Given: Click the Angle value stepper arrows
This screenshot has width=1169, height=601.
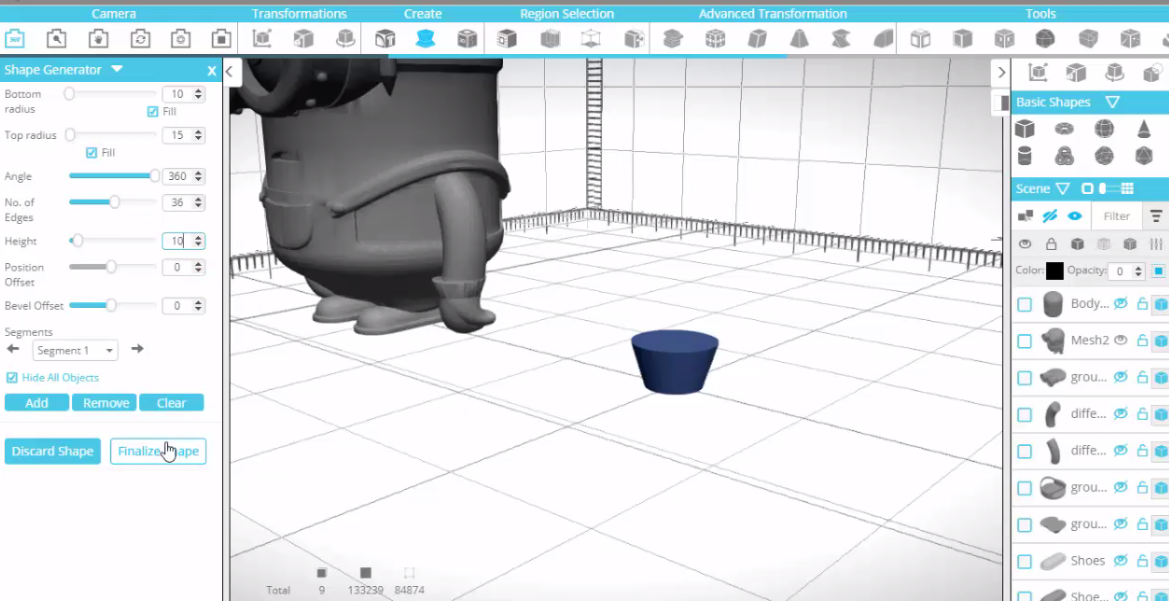Looking at the screenshot, I should coord(198,177).
